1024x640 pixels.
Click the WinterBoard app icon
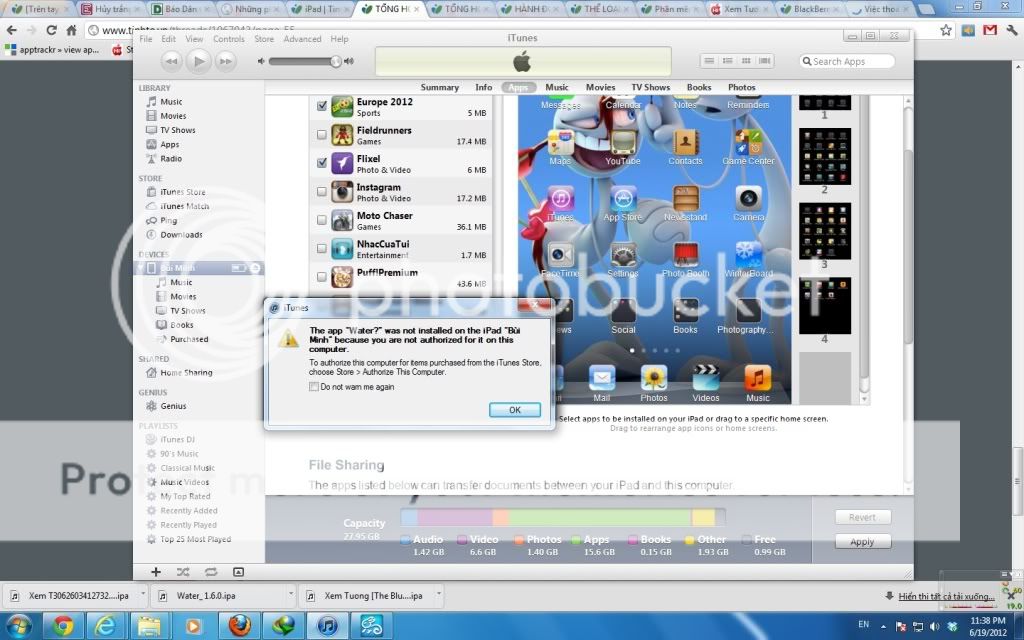click(748, 255)
